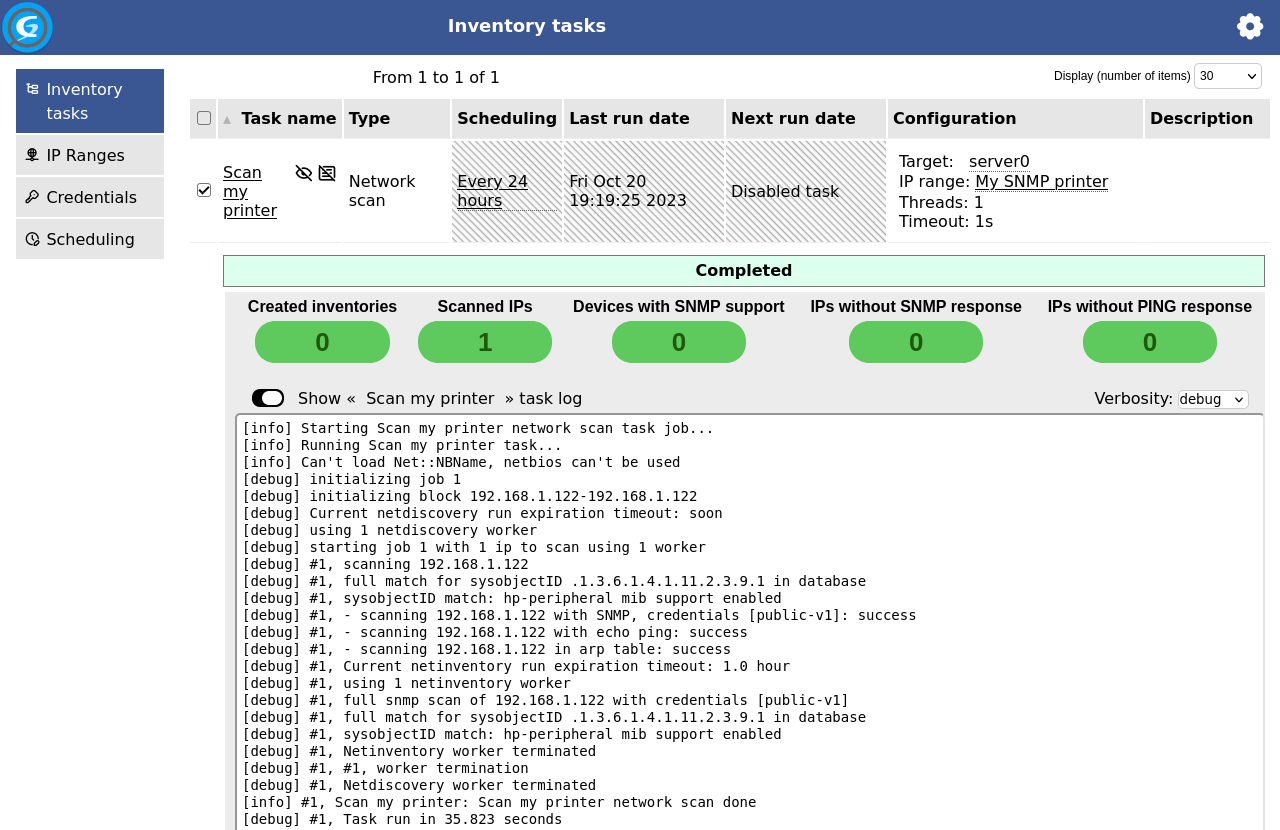Go to IP Ranges section
The width and height of the screenshot is (1280, 830).
tap(90, 155)
